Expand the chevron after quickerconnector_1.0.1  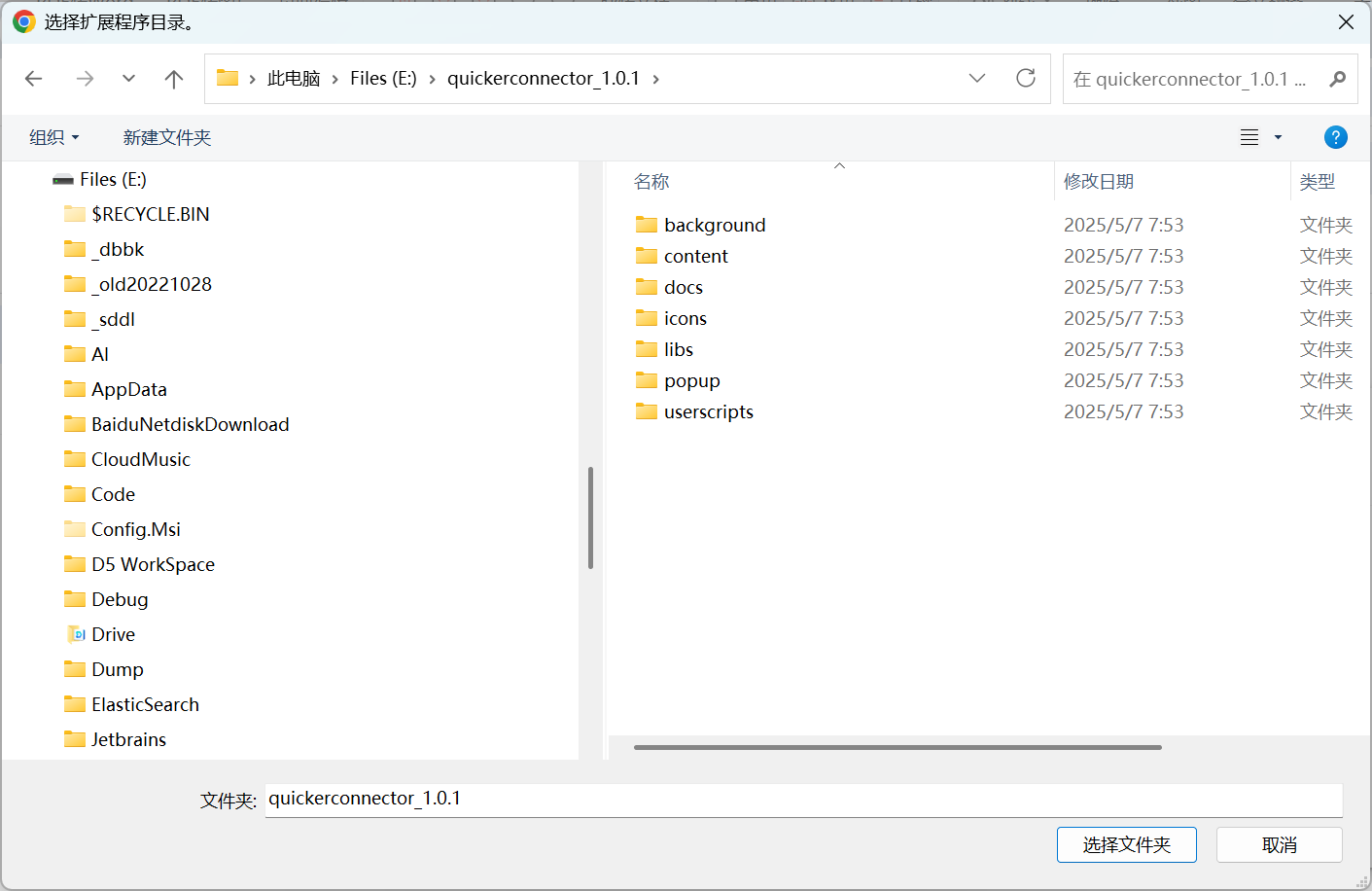[655, 79]
